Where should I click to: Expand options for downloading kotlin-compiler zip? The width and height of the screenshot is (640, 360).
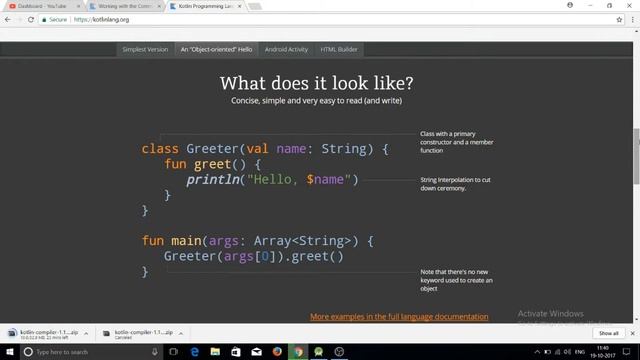point(86,333)
